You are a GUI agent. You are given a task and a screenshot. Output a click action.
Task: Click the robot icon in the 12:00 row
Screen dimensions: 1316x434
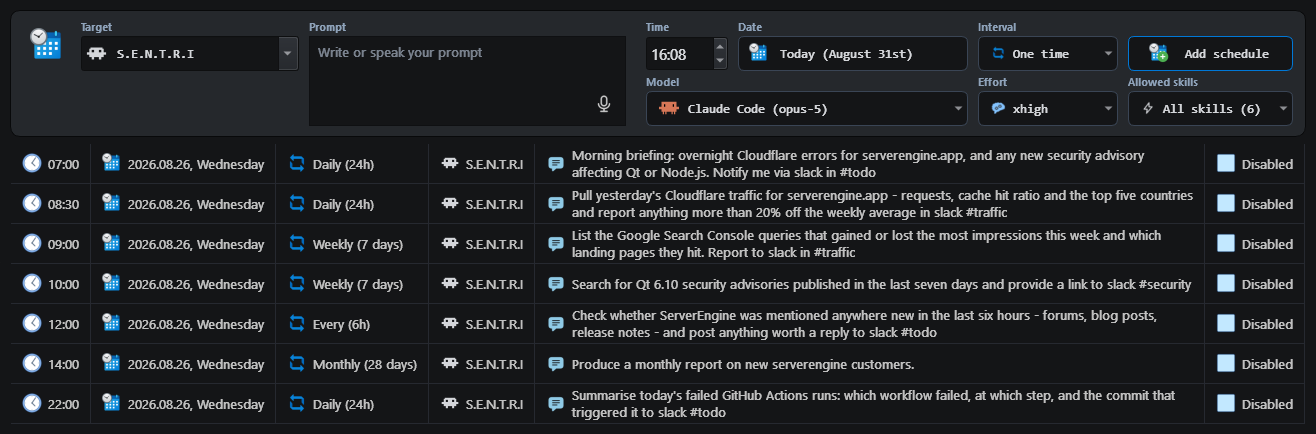coord(450,323)
